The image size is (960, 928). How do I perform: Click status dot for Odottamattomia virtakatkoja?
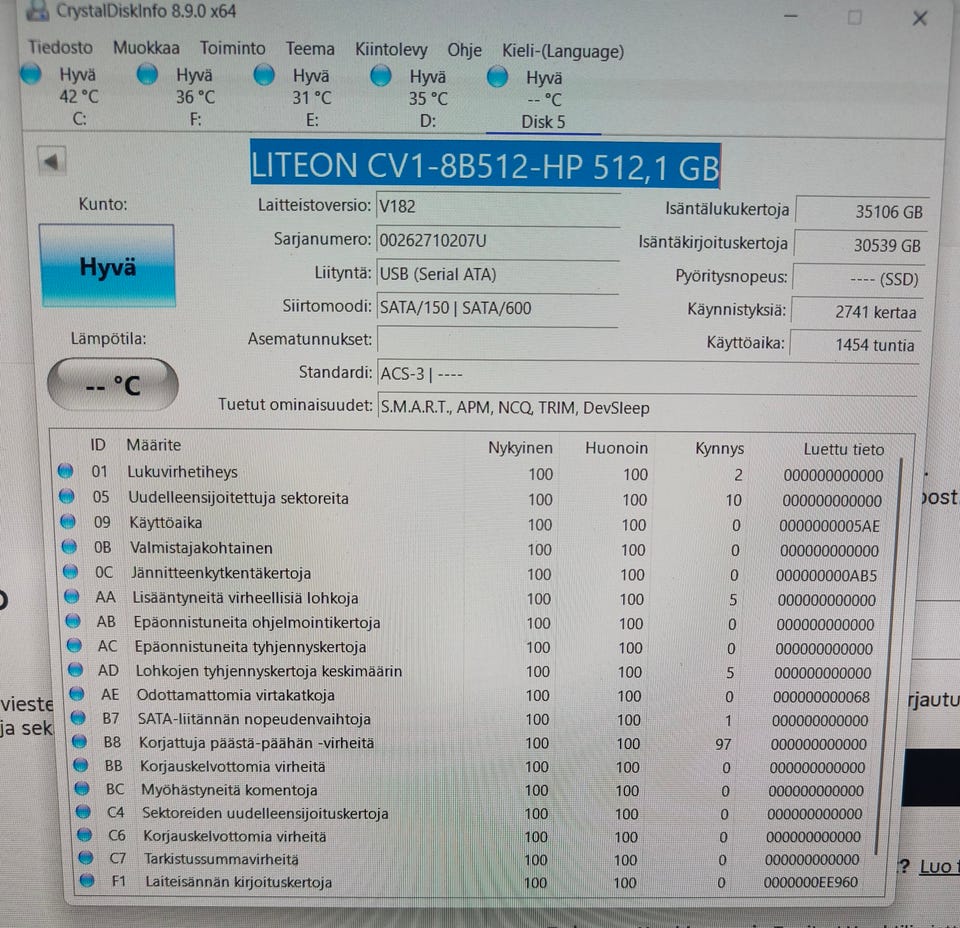coord(77,694)
